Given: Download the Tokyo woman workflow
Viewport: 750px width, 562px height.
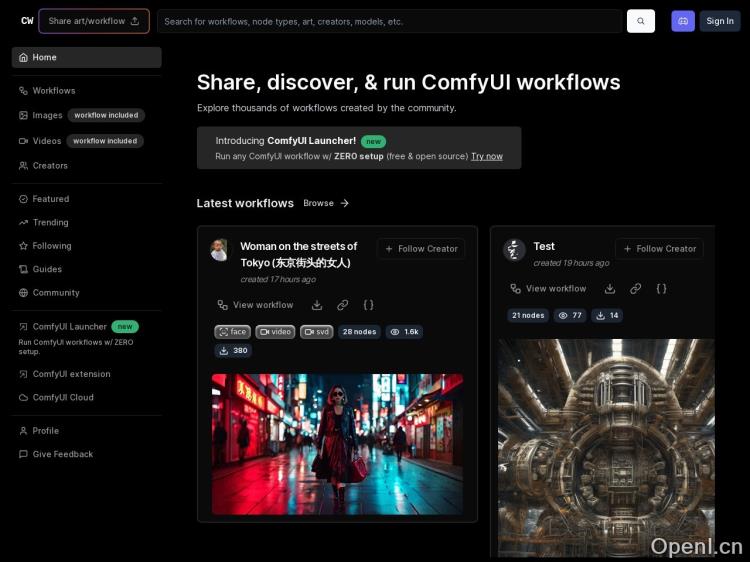Looking at the screenshot, I should pyautogui.click(x=317, y=305).
